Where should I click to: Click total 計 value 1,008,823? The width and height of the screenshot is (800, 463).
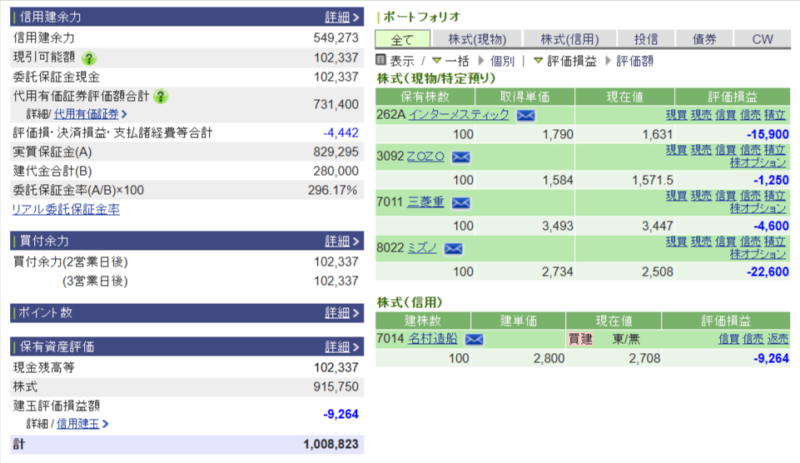331,444
